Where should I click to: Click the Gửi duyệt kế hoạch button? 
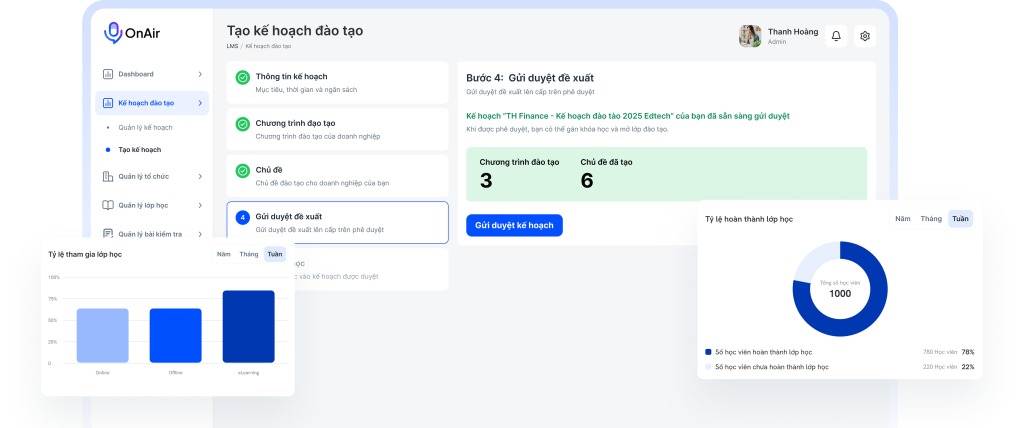(x=514, y=225)
